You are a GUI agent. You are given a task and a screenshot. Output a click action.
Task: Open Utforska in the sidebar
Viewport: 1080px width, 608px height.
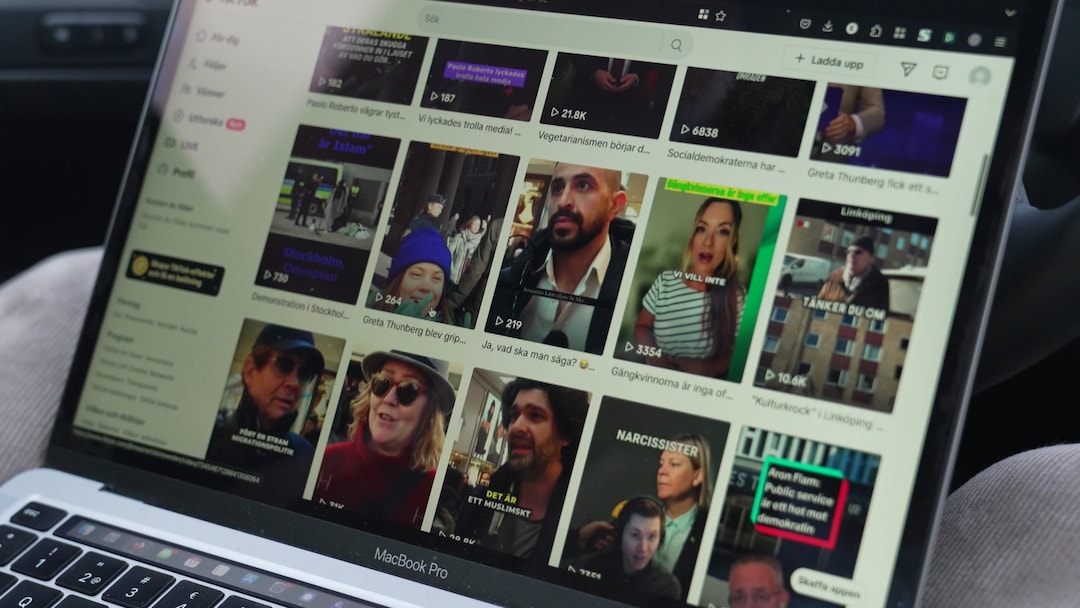(203, 119)
